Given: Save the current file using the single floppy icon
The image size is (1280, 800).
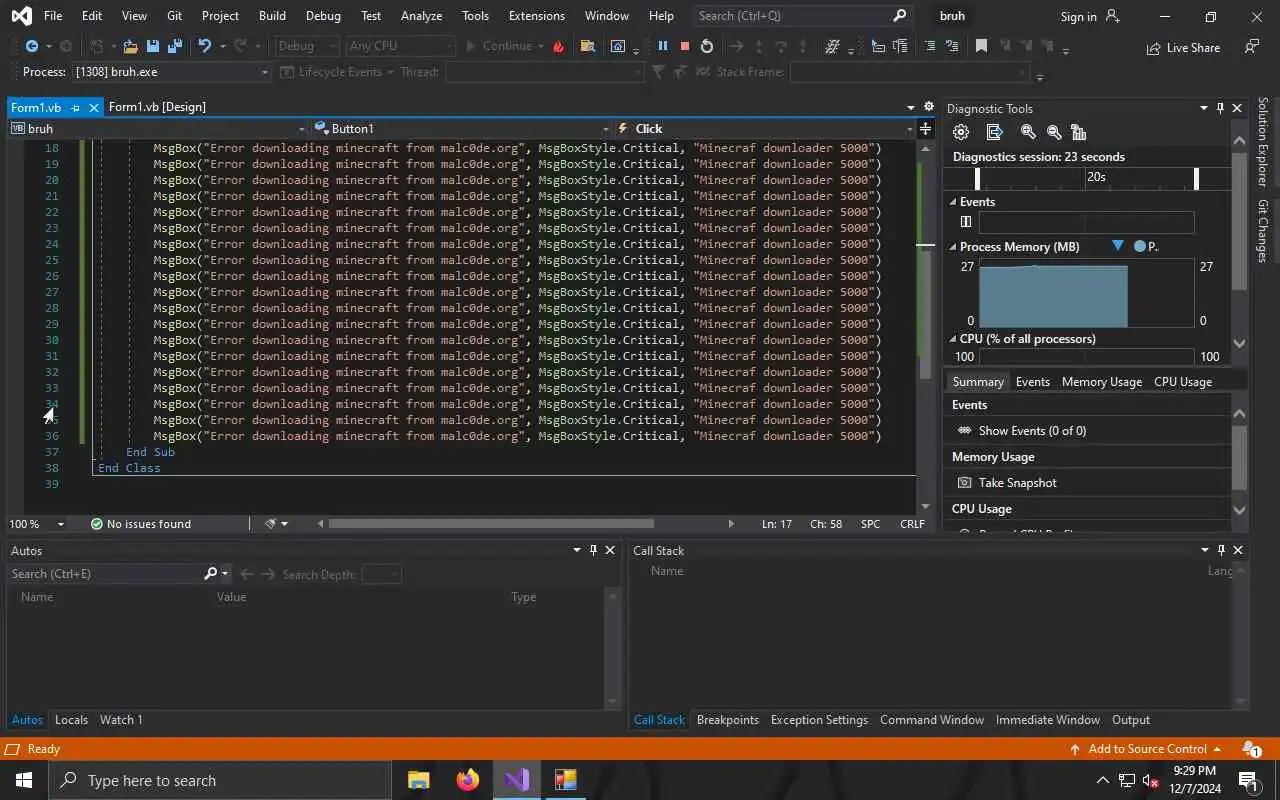Looking at the screenshot, I should point(153,46).
